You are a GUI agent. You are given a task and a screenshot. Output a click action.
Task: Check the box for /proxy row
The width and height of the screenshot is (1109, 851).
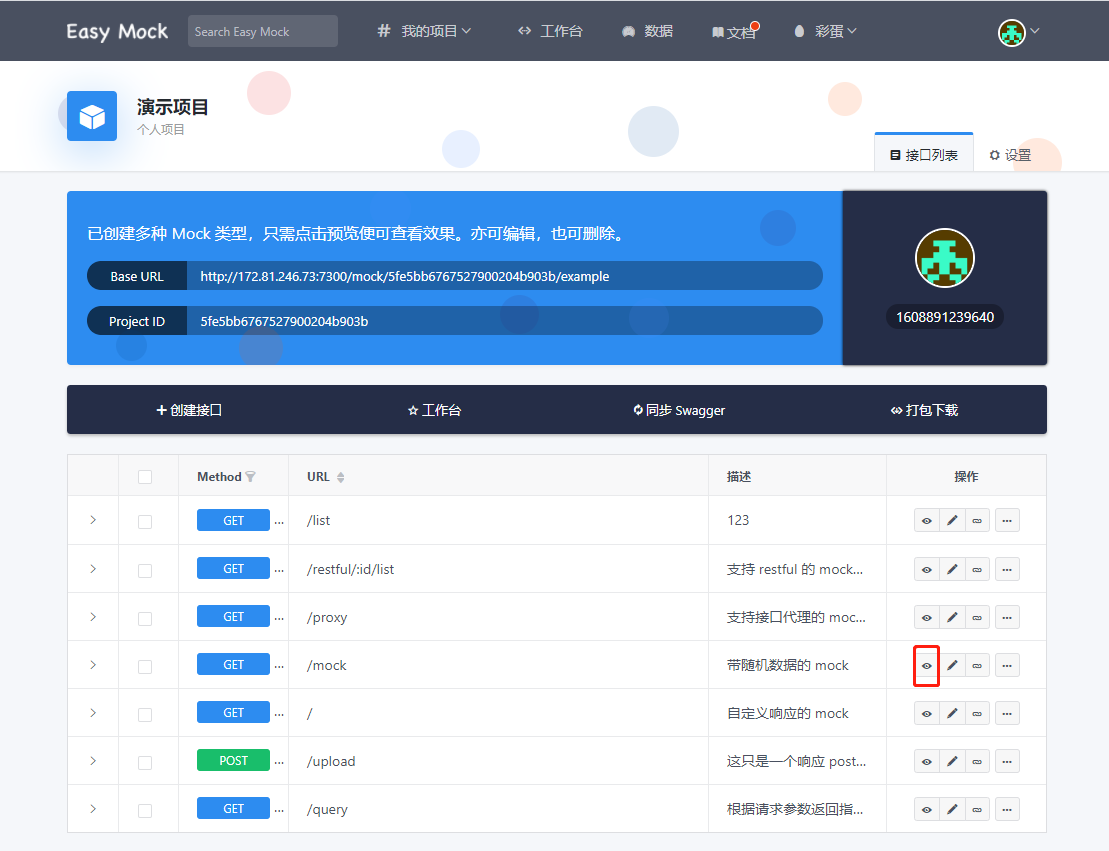(x=145, y=619)
